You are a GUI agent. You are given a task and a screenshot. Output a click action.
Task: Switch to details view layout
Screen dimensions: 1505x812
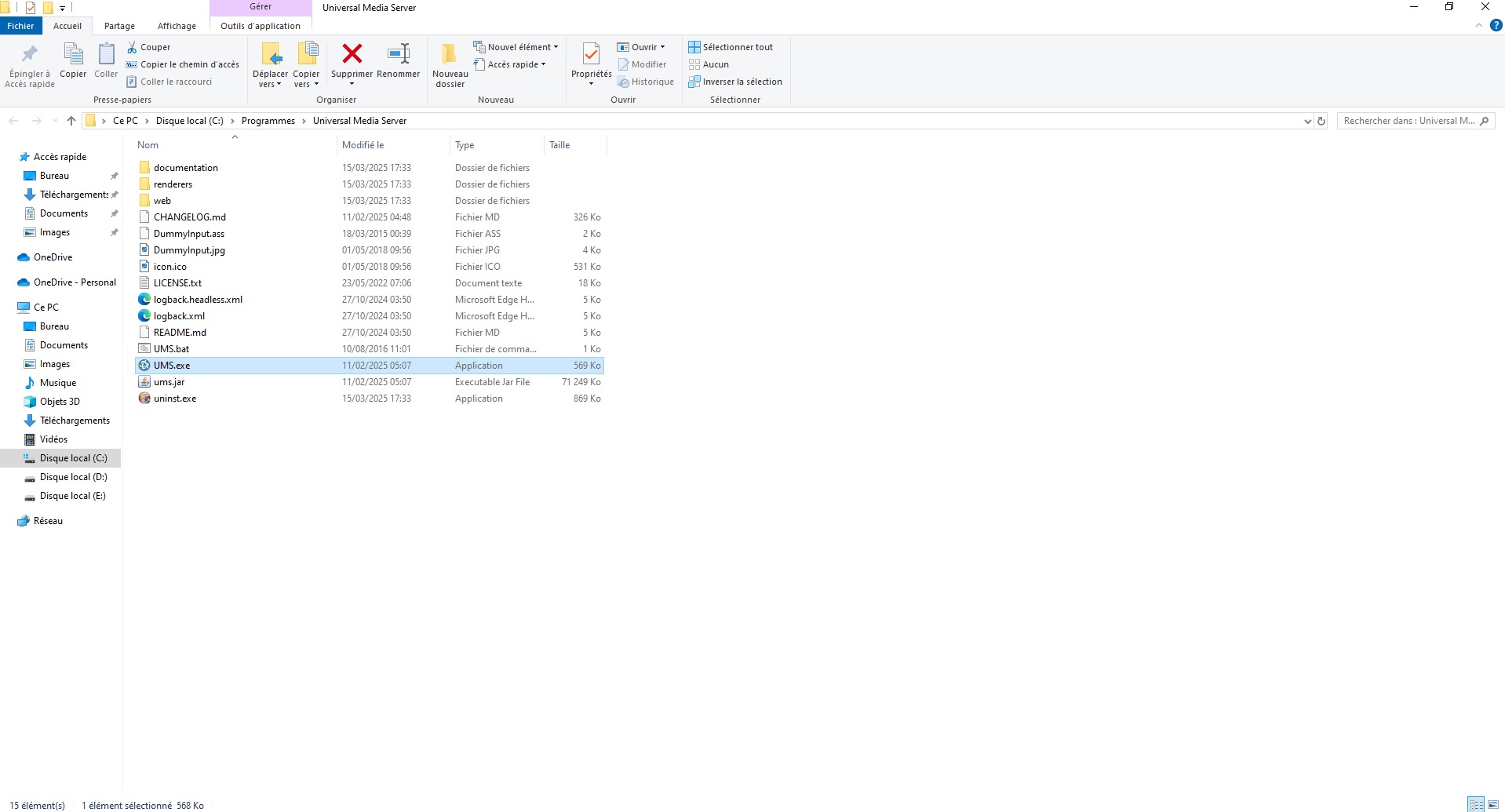(1476, 805)
